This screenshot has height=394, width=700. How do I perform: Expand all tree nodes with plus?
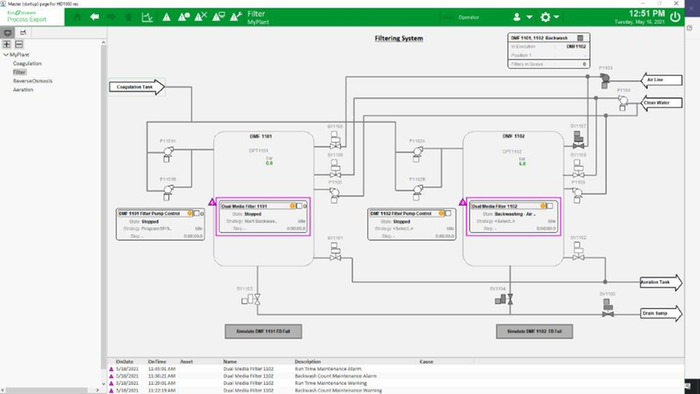7,44
